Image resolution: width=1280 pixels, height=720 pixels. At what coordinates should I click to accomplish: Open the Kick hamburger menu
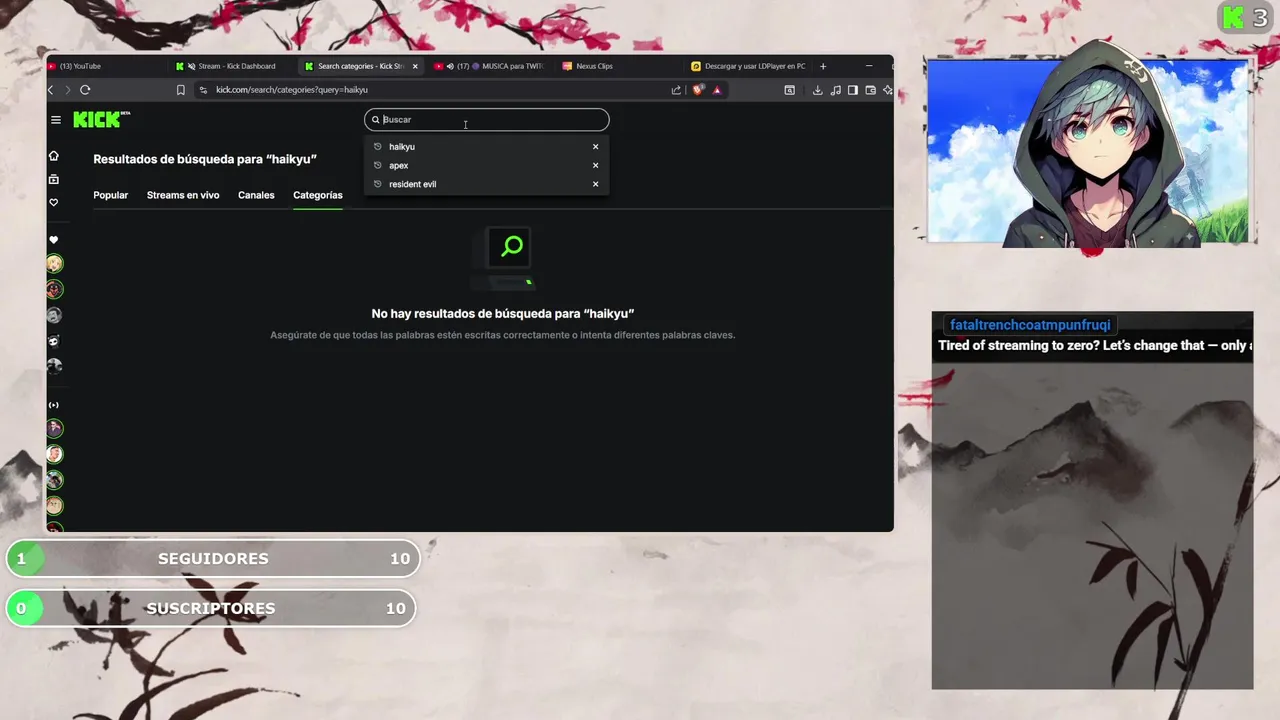(x=56, y=120)
